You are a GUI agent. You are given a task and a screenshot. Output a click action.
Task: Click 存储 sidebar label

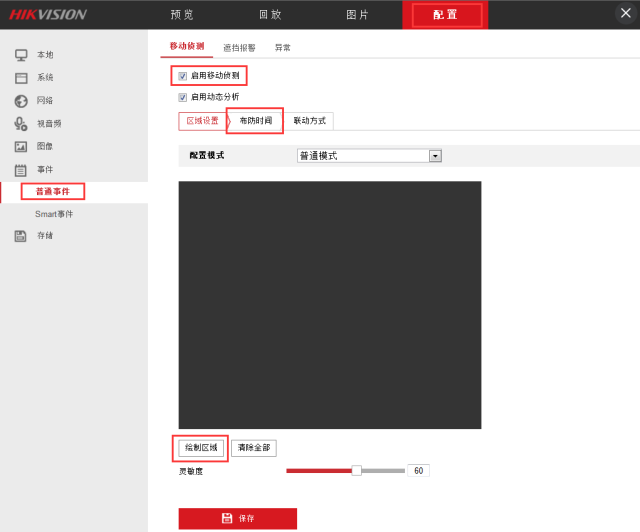(x=45, y=236)
